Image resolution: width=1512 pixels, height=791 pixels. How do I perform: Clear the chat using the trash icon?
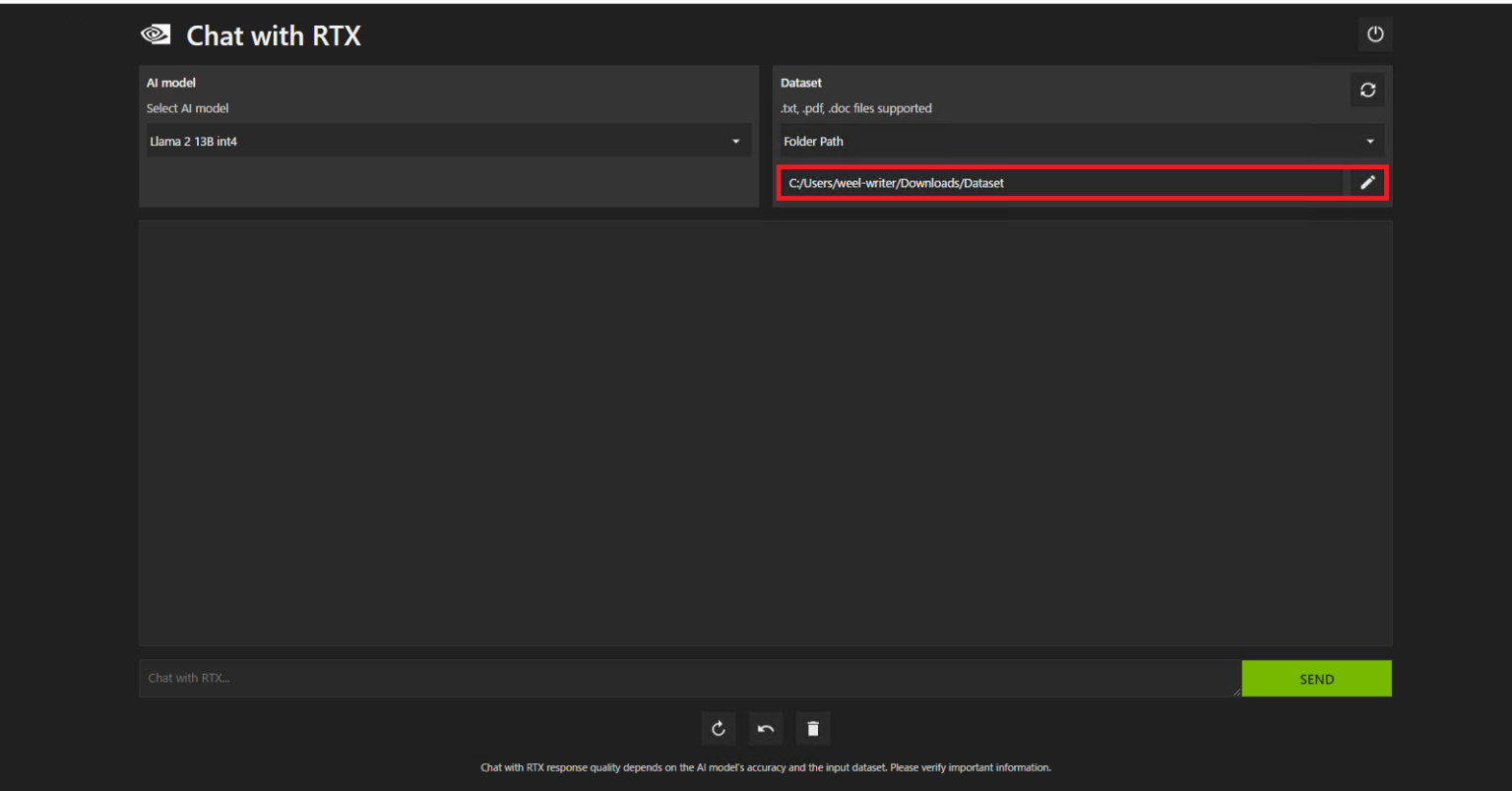pyautogui.click(x=812, y=728)
